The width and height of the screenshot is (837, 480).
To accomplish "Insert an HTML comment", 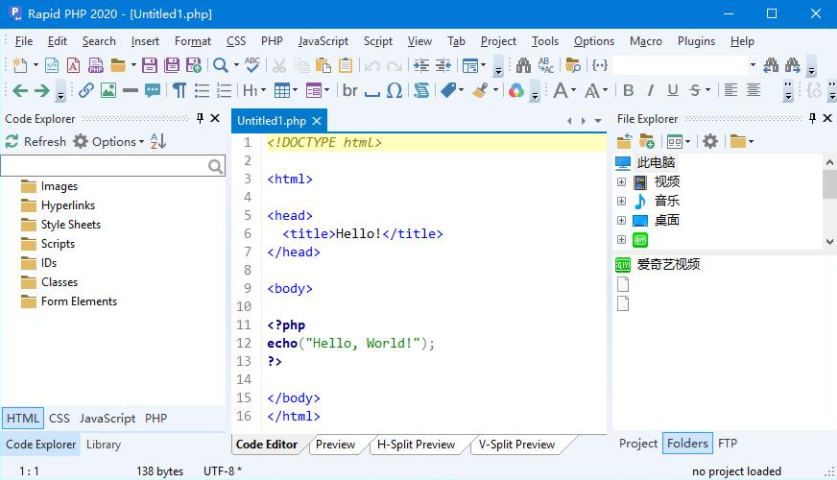I will 153,91.
